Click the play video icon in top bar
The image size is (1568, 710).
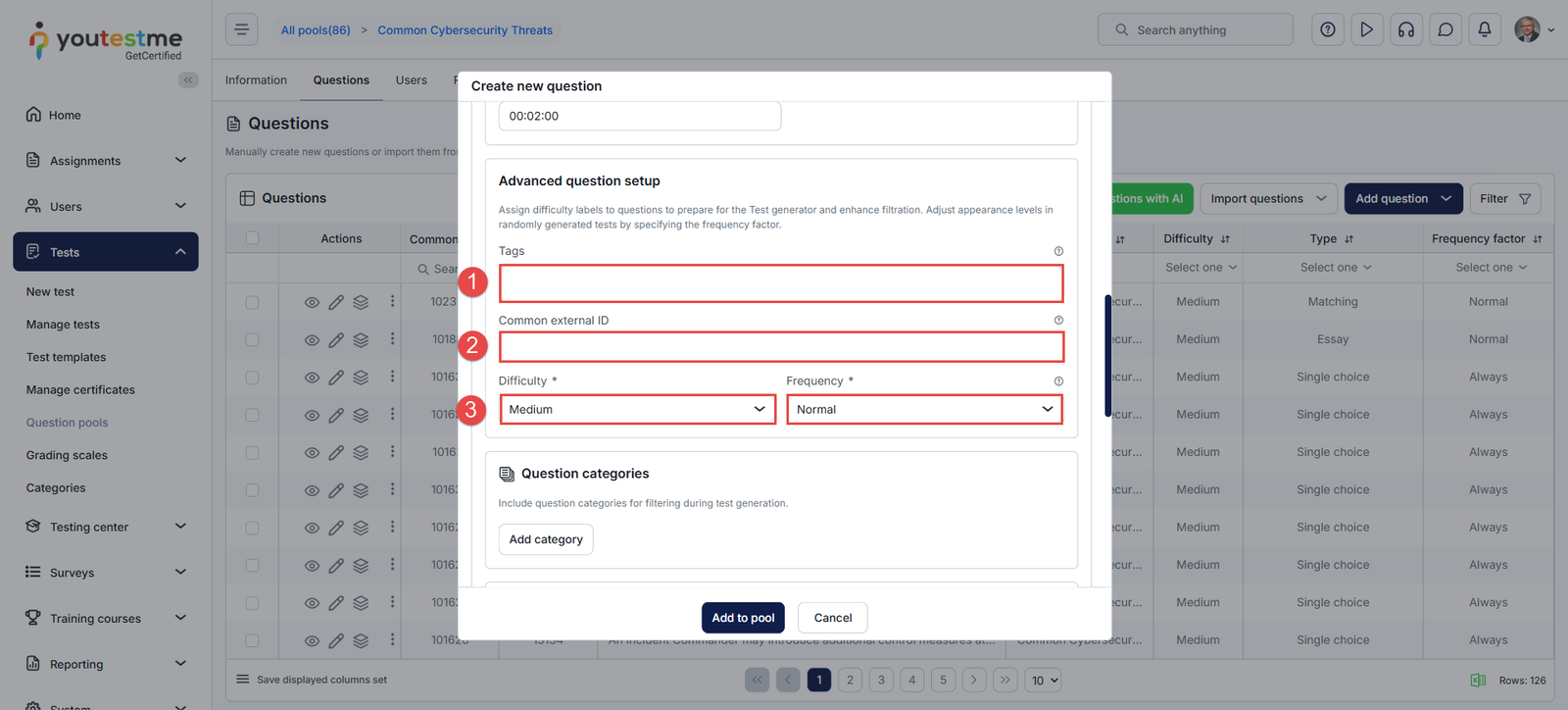click(1366, 30)
